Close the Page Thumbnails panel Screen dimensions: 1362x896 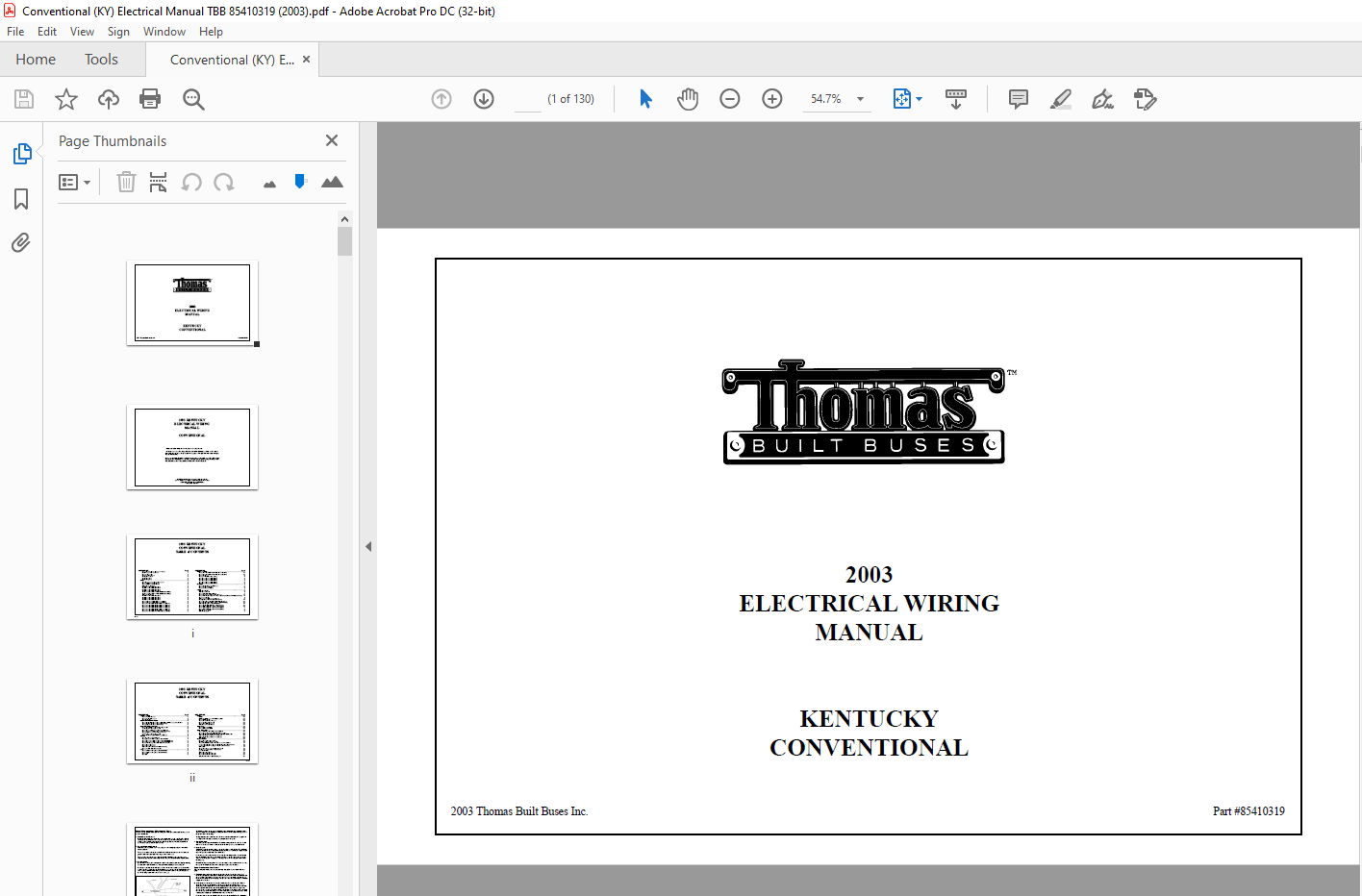[x=332, y=140]
